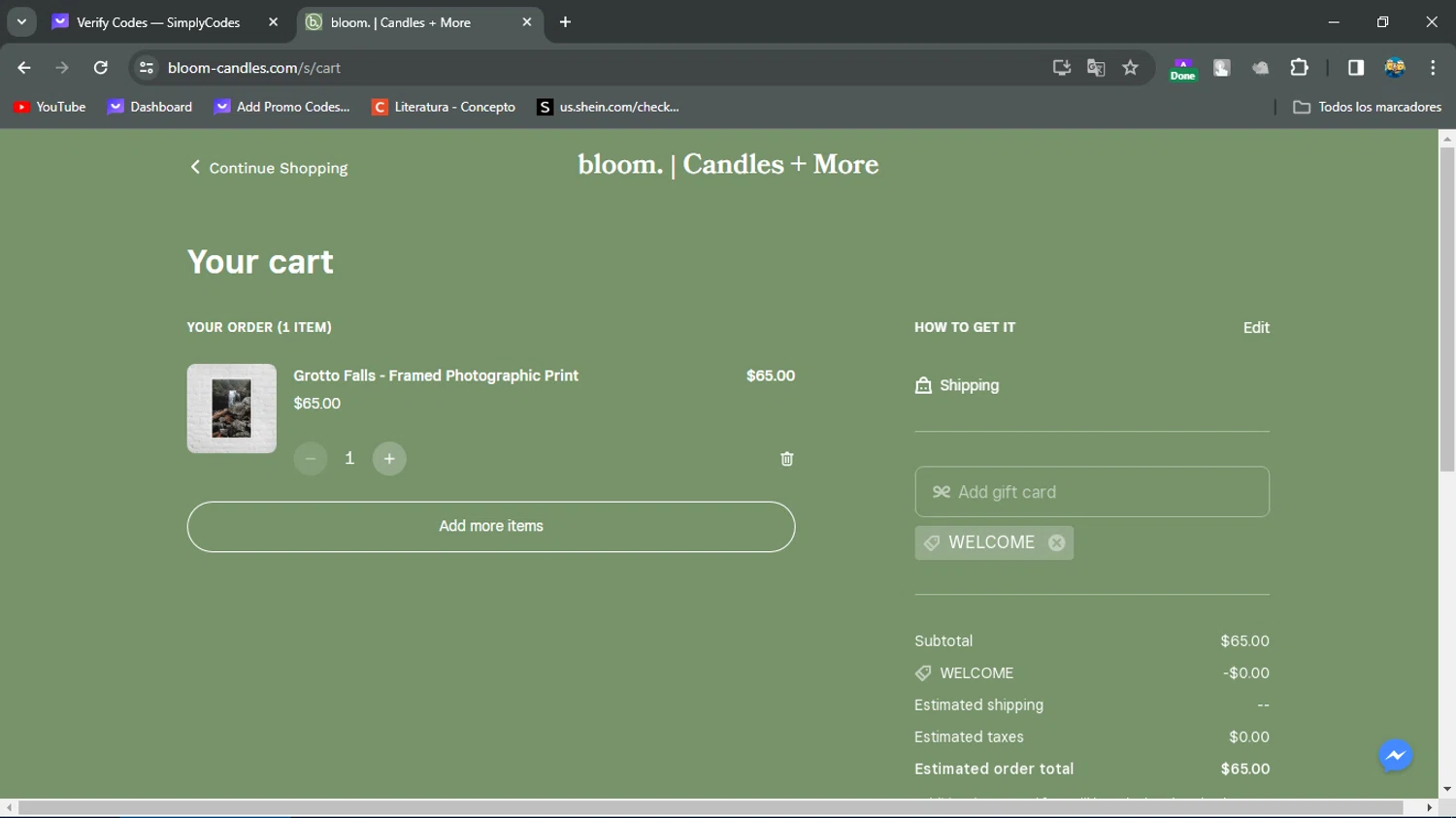
Task: Open YouTube bookmark
Action: point(50,107)
